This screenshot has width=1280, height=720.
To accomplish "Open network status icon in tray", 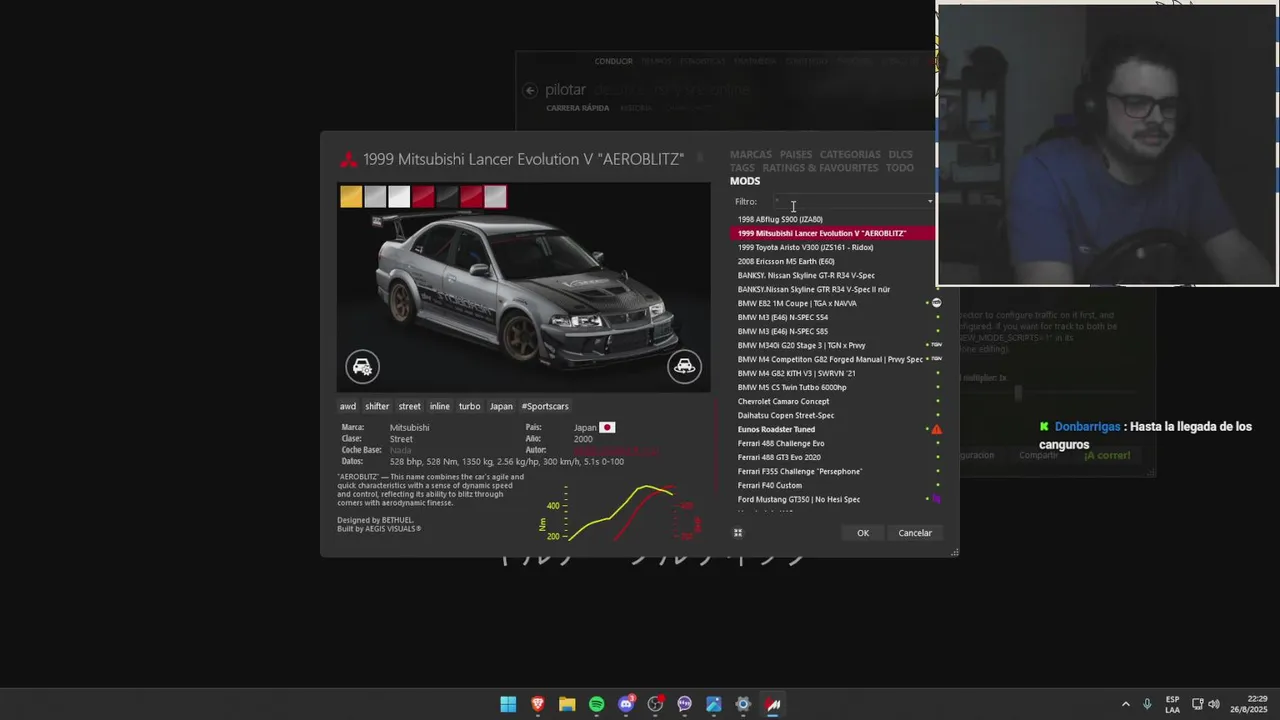I will (1197, 704).
